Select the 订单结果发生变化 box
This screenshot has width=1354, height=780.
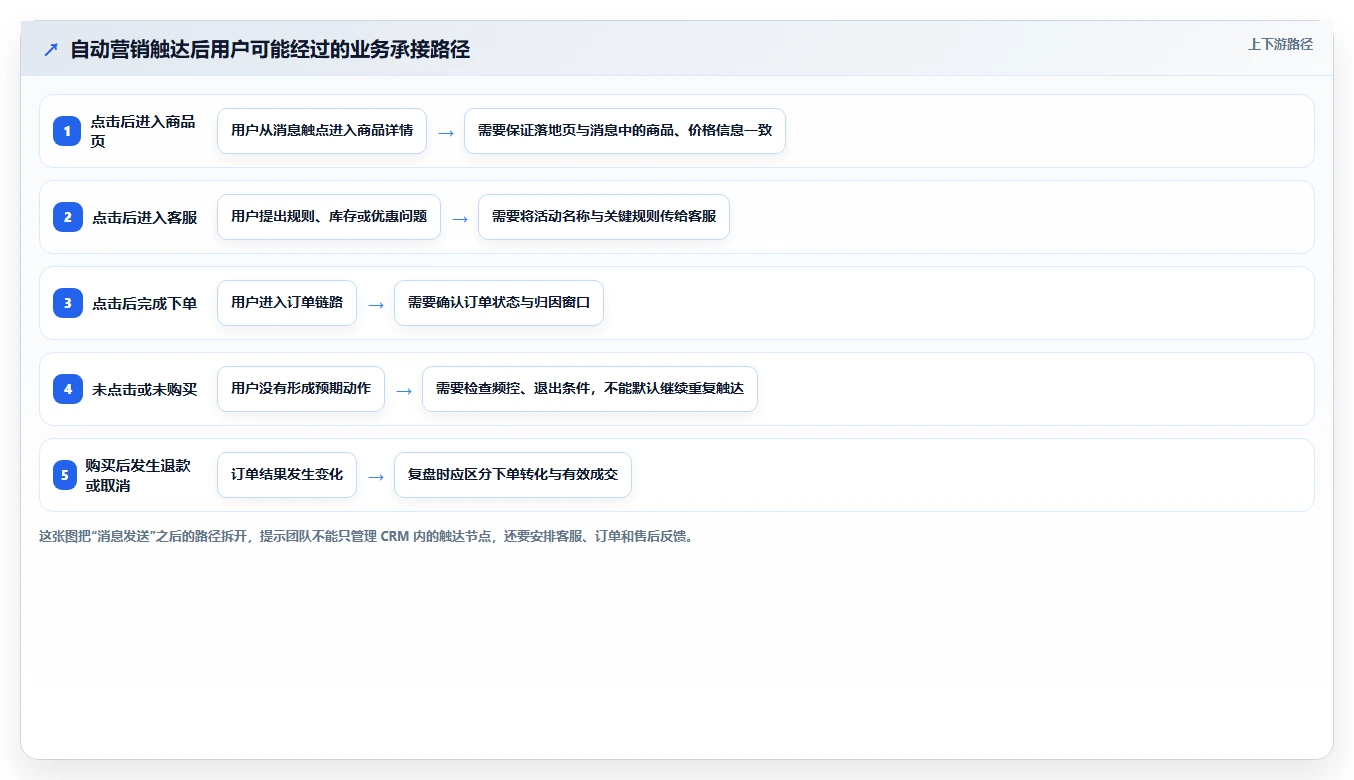click(x=287, y=475)
